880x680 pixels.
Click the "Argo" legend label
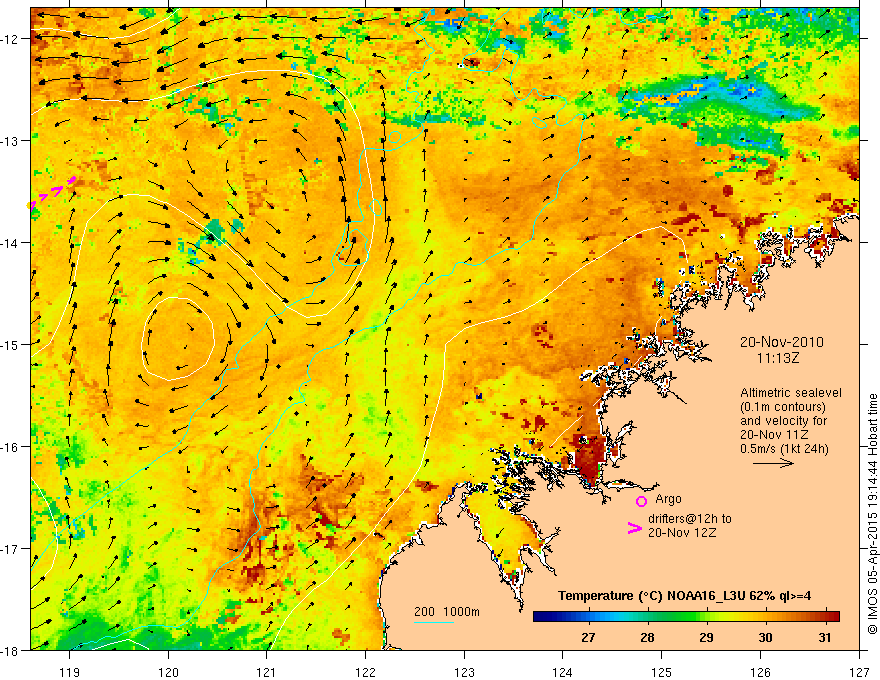[668, 499]
